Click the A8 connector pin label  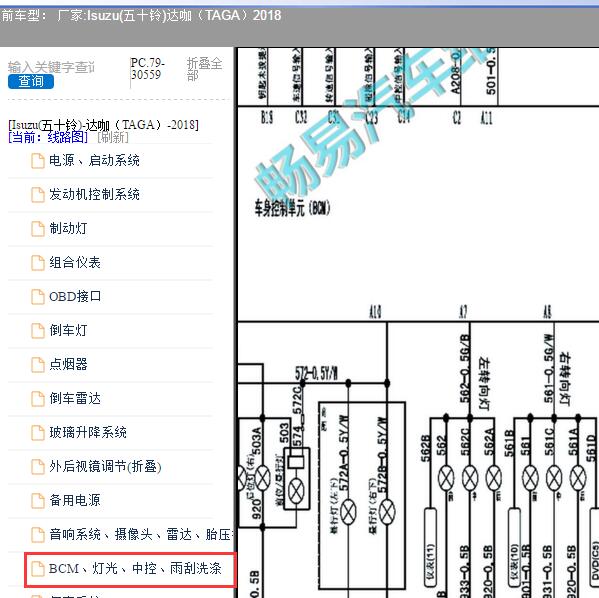pos(547,312)
